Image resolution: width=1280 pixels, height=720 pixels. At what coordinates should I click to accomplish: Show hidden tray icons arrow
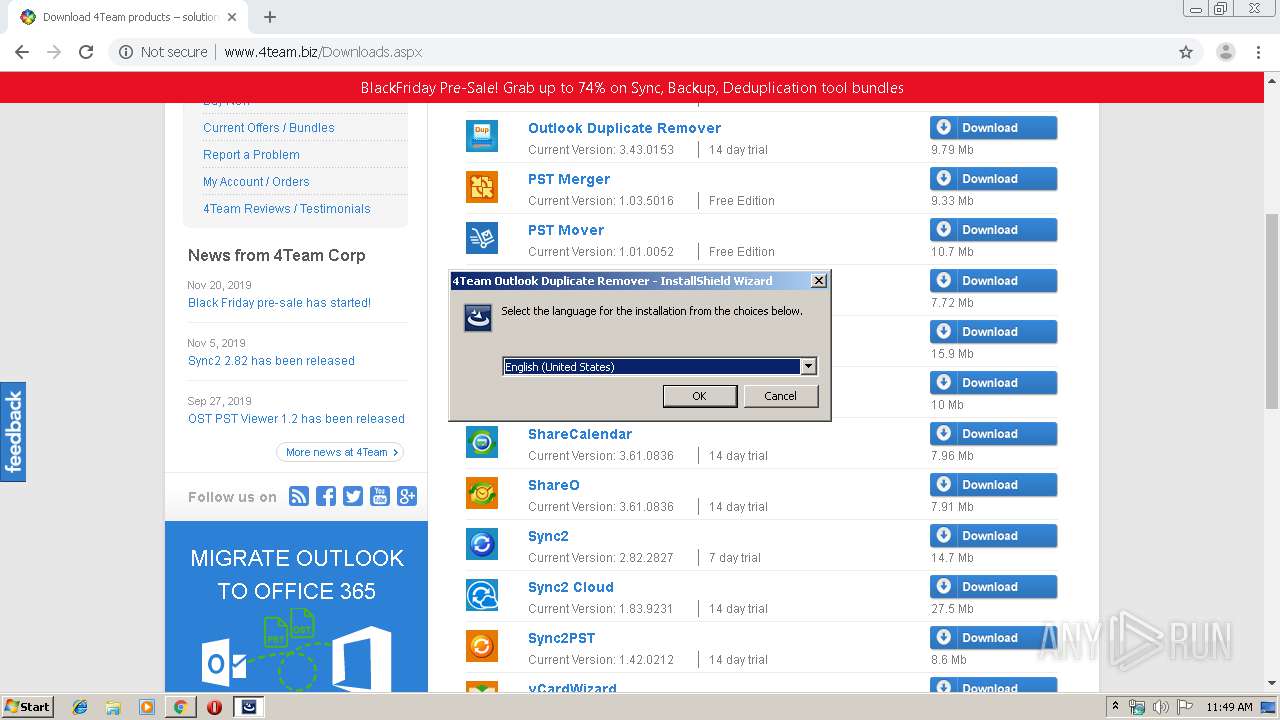click(x=1115, y=707)
